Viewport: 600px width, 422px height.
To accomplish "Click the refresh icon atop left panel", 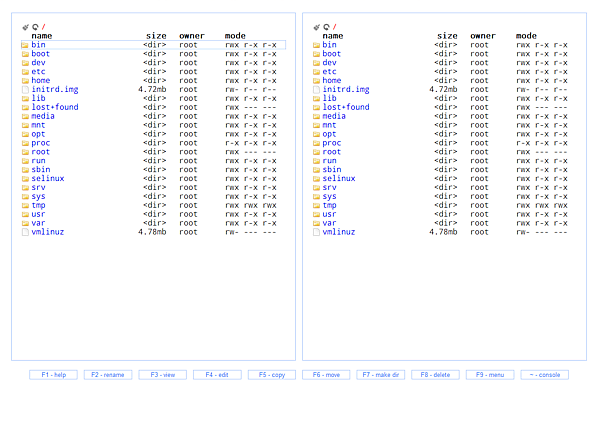I will pos(33,27).
